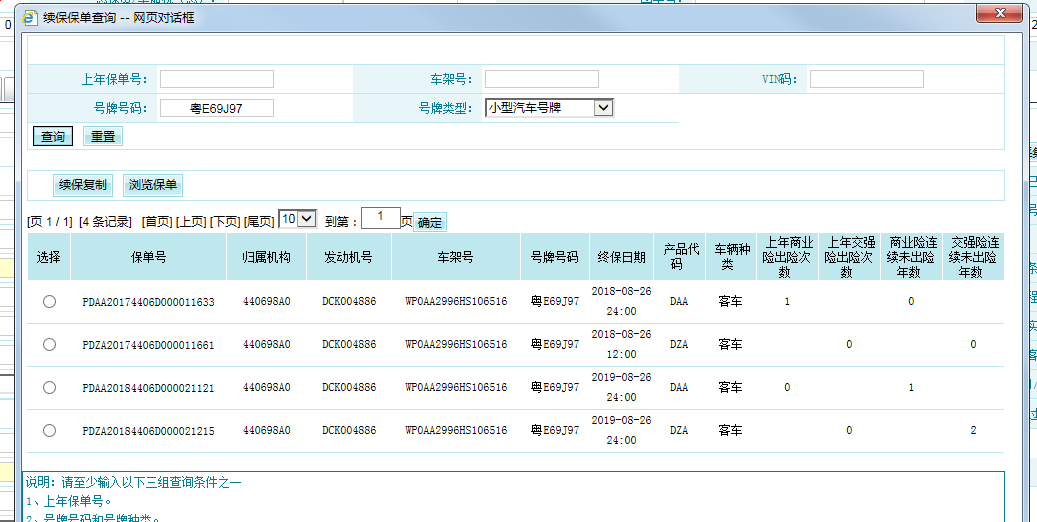Select radio for policy PDAA20174406D000011633

(49, 302)
